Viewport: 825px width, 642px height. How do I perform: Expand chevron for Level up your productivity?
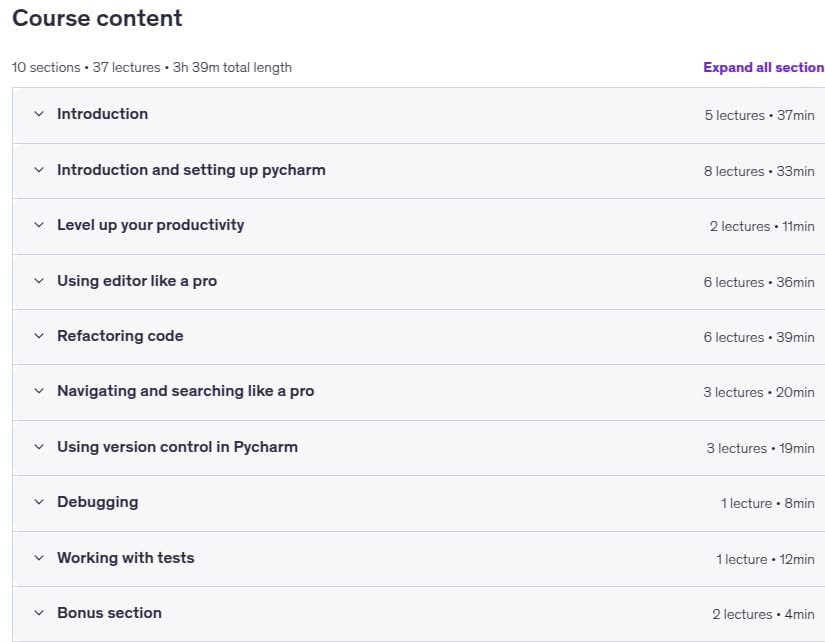point(39,225)
